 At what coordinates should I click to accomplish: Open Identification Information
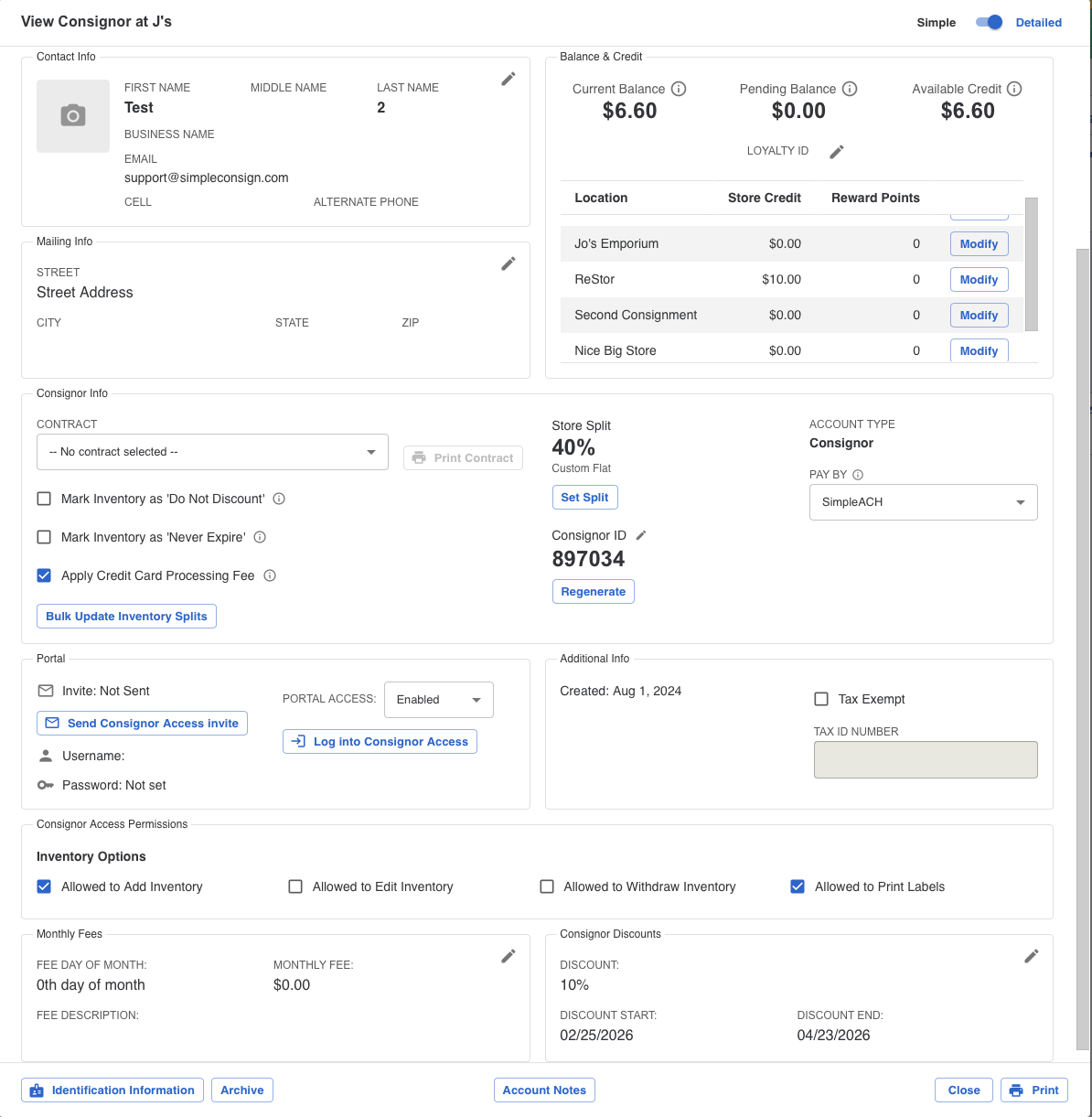click(x=112, y=1090)
